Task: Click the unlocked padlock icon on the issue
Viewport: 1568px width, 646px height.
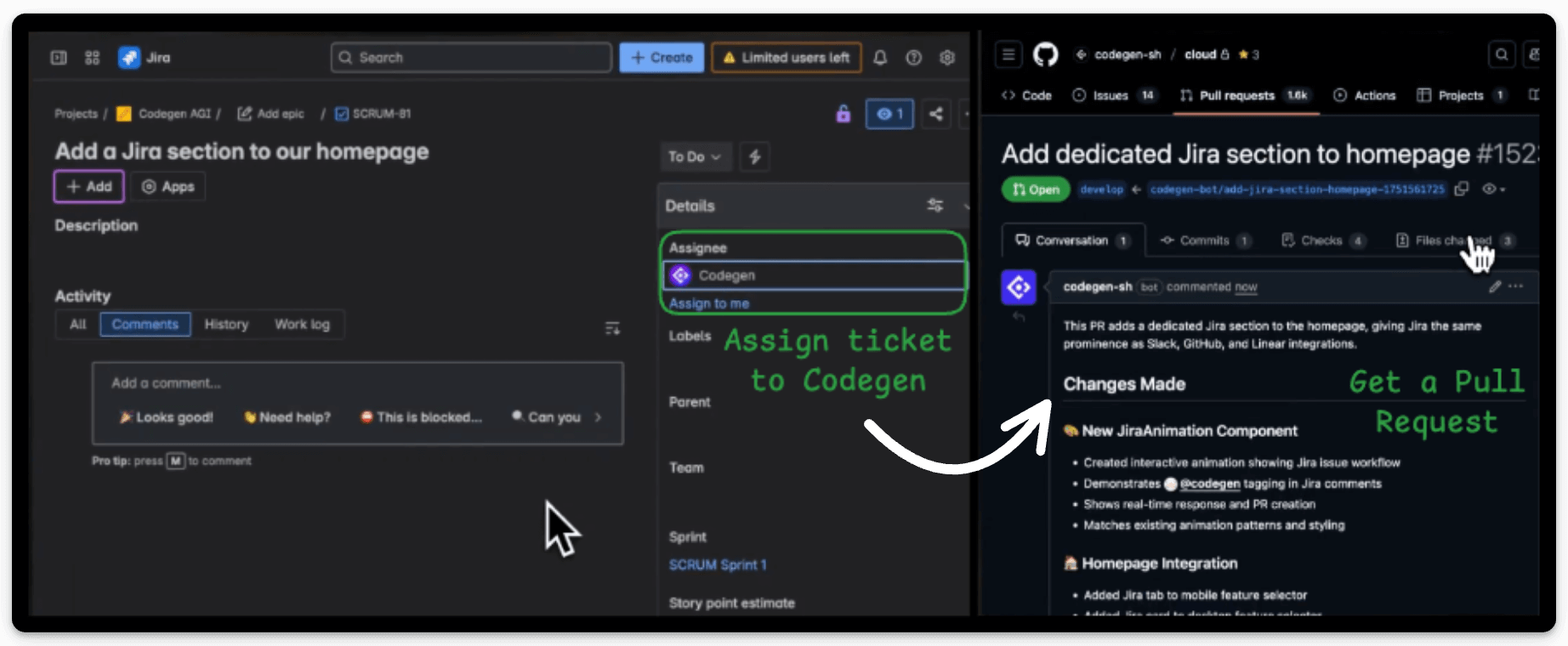Action: [843, 114]
